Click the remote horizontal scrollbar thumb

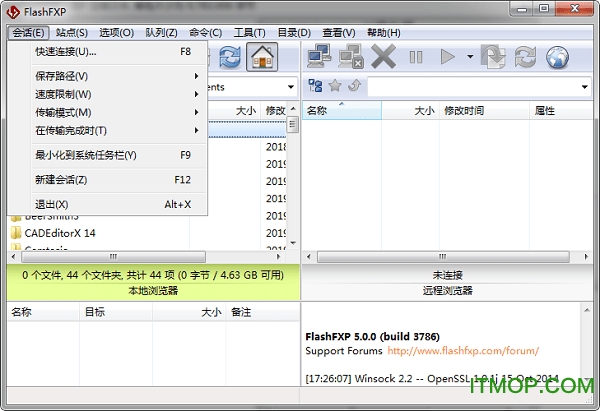click(x=443, y=256)
